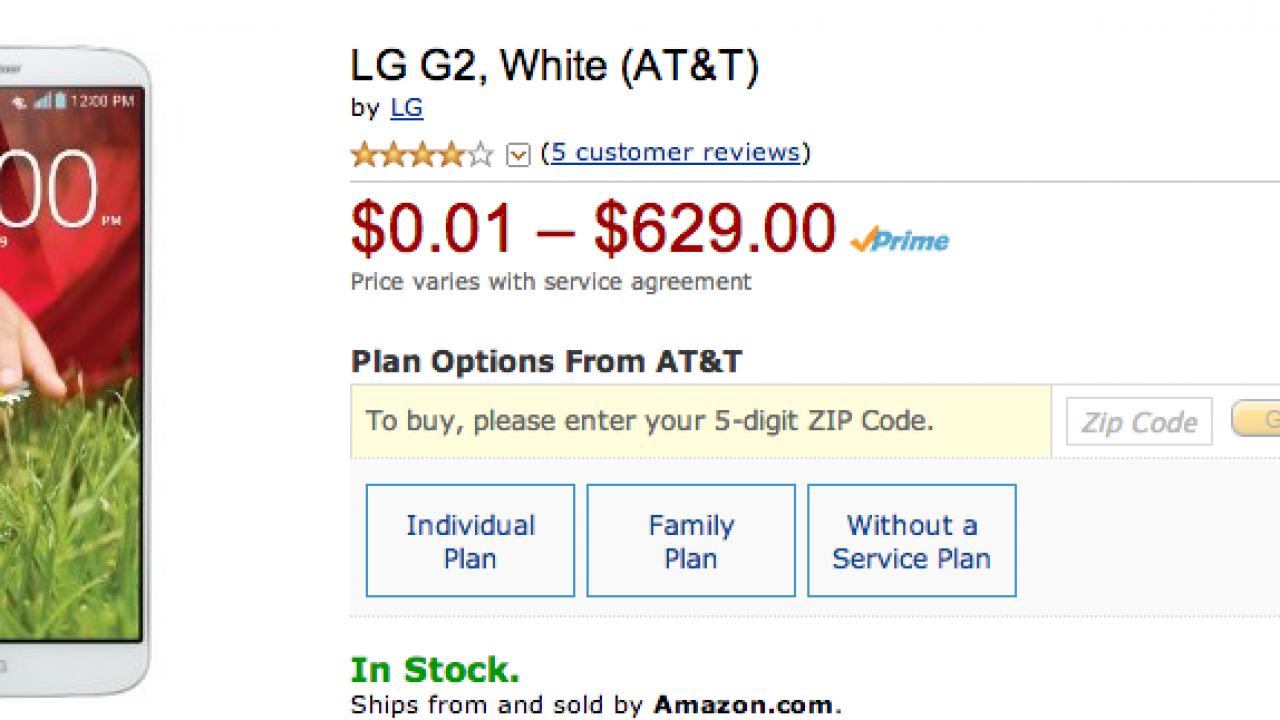Click the Amazon.com seller name
Image resolution: width=1280 pixels, height=720 pixels.
click(742, 705)
